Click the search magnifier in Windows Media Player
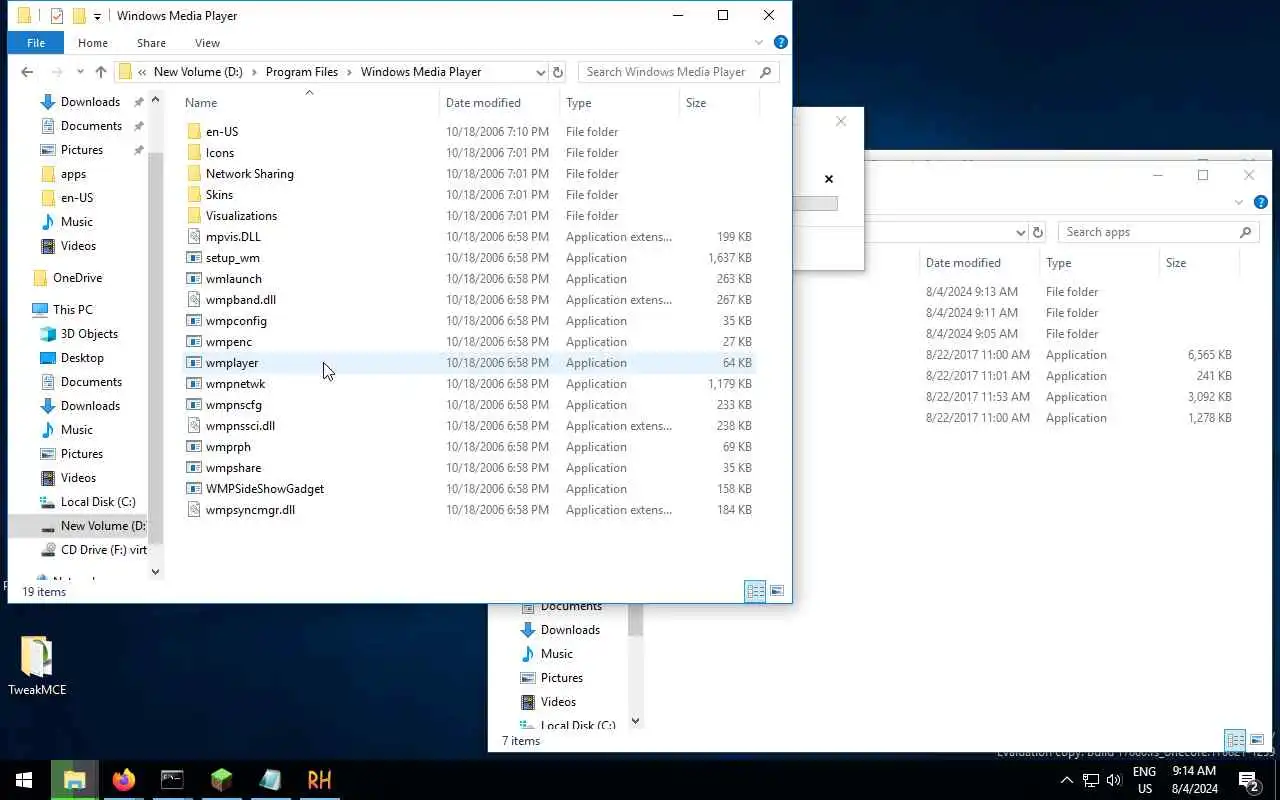The image size is (1280, 800). pos(766,72)
